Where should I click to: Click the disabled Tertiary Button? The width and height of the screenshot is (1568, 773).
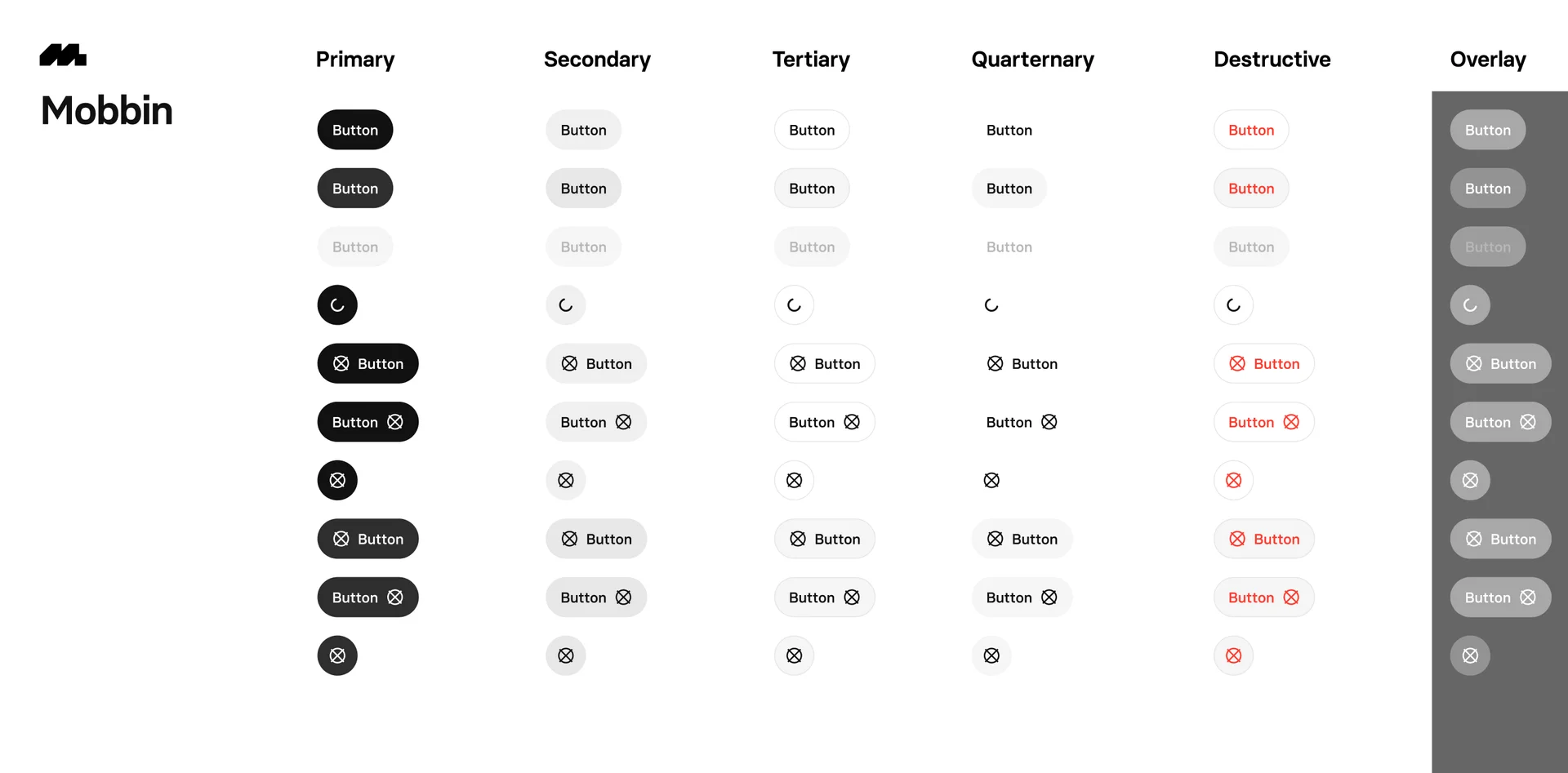pyautogui.click(x=811, y=247)
